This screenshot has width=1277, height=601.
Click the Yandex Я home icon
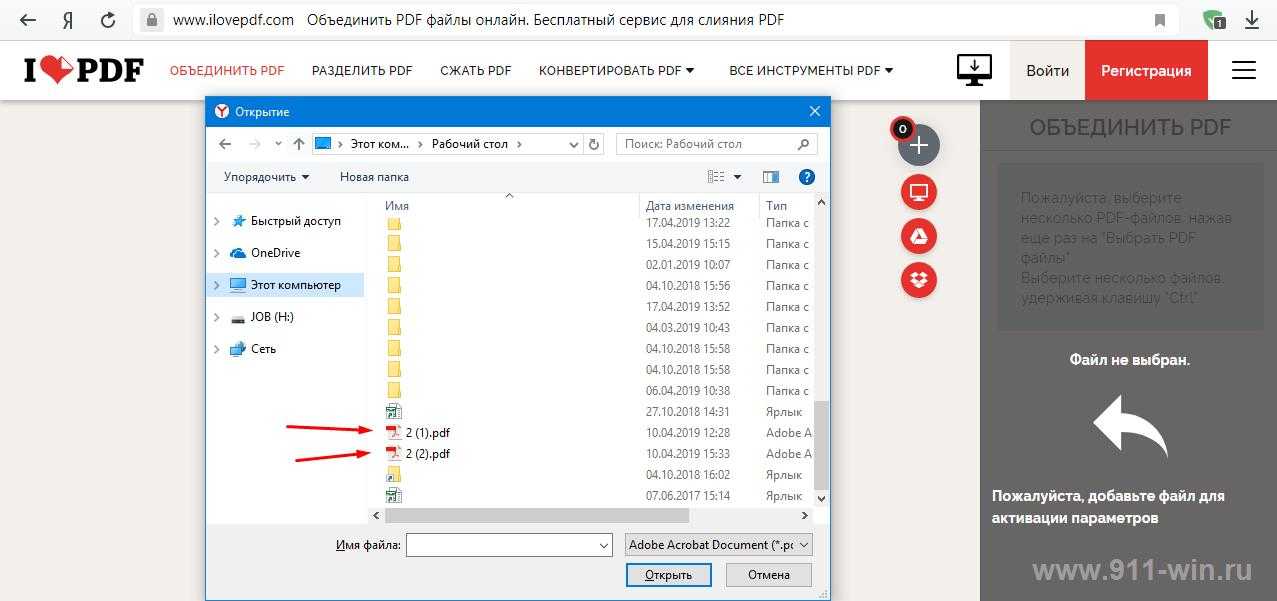tap(67, 19)
